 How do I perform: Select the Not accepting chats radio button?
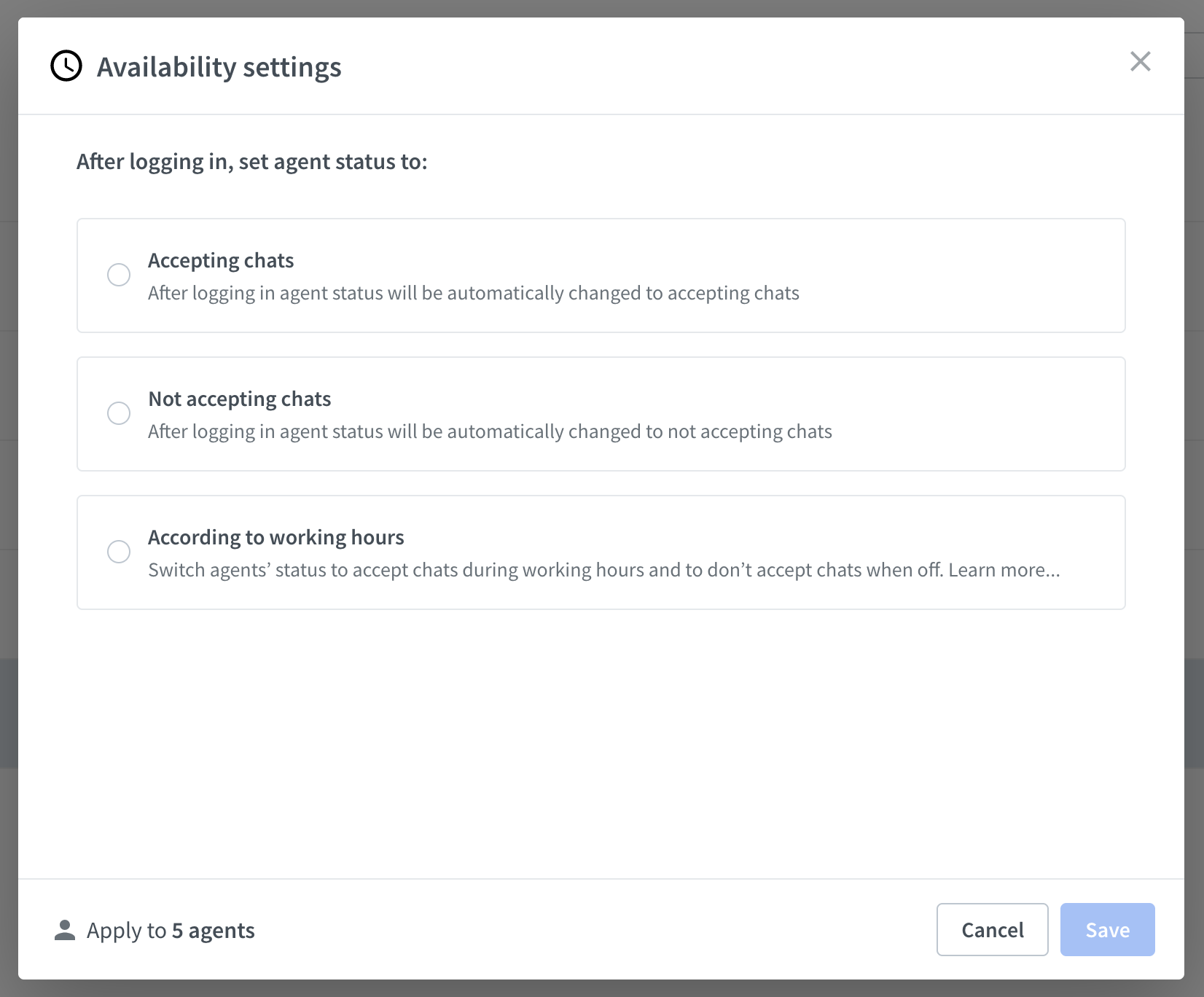tap(119, 413)
